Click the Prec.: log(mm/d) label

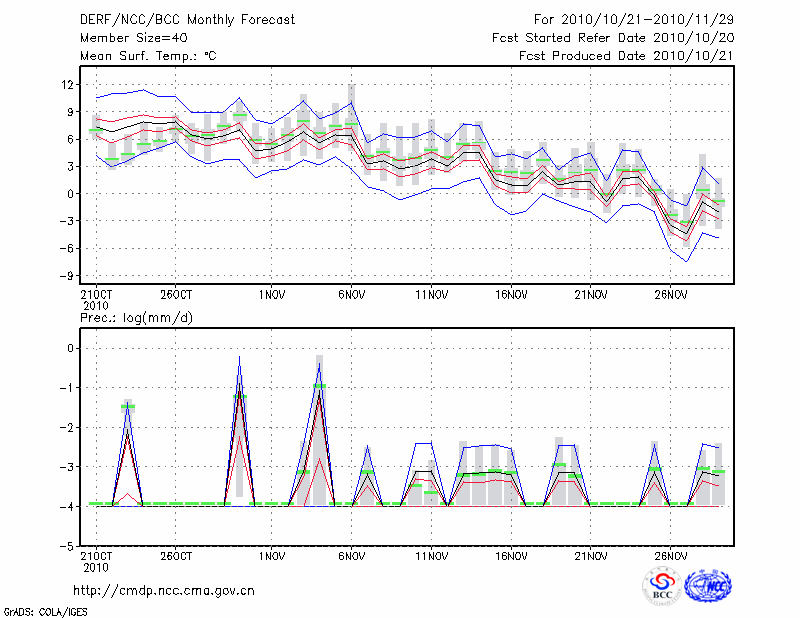coord(137,317)
